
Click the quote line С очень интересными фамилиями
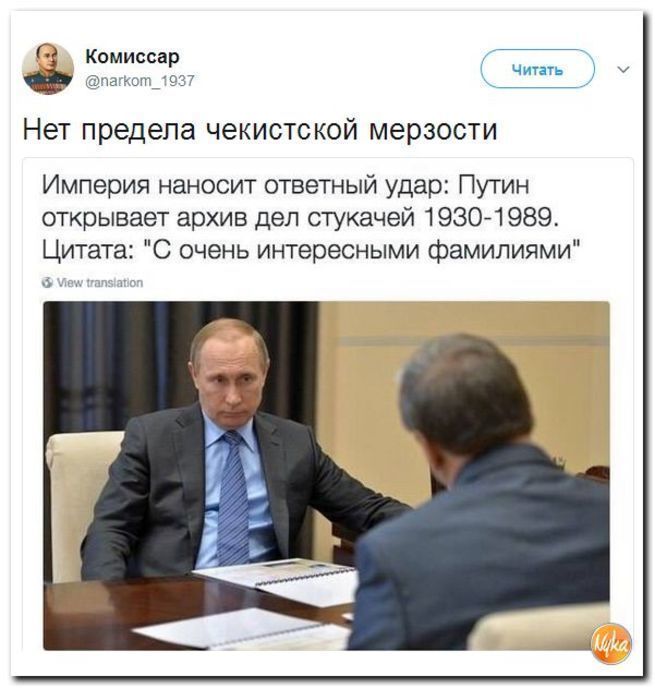[363, 250]
